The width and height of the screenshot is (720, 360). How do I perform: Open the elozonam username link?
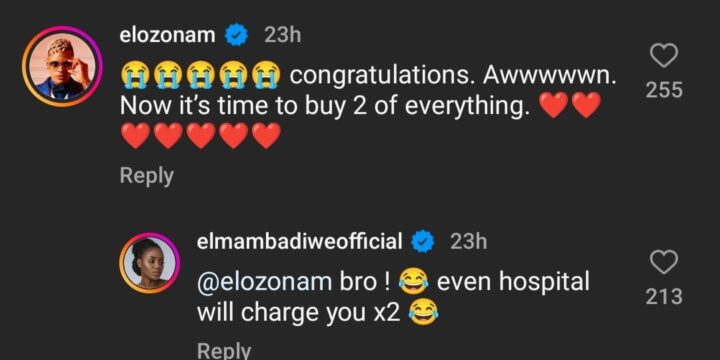coord(168,36)
